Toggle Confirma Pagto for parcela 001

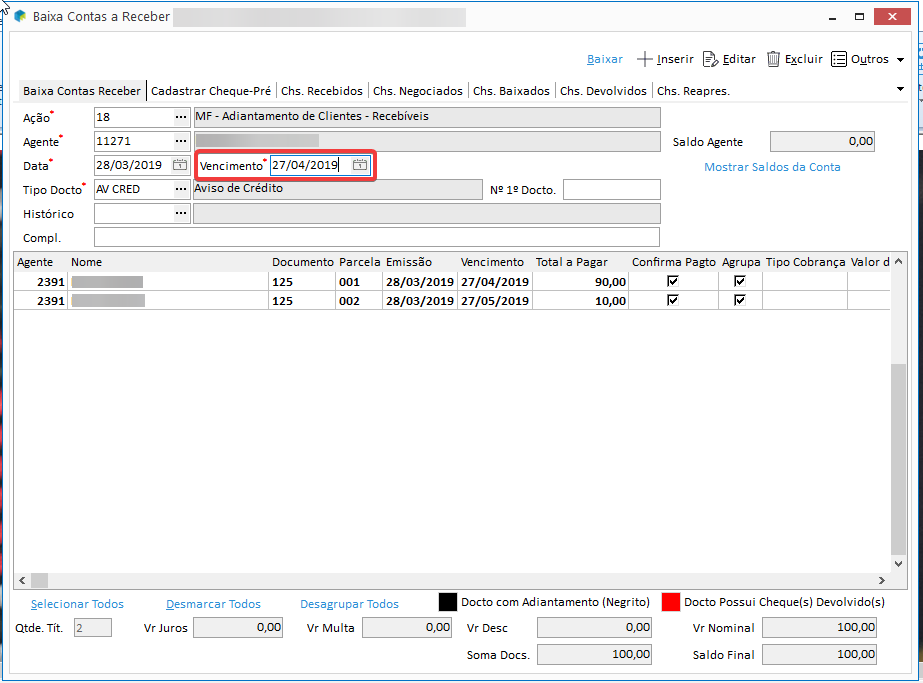coord(673,282)
